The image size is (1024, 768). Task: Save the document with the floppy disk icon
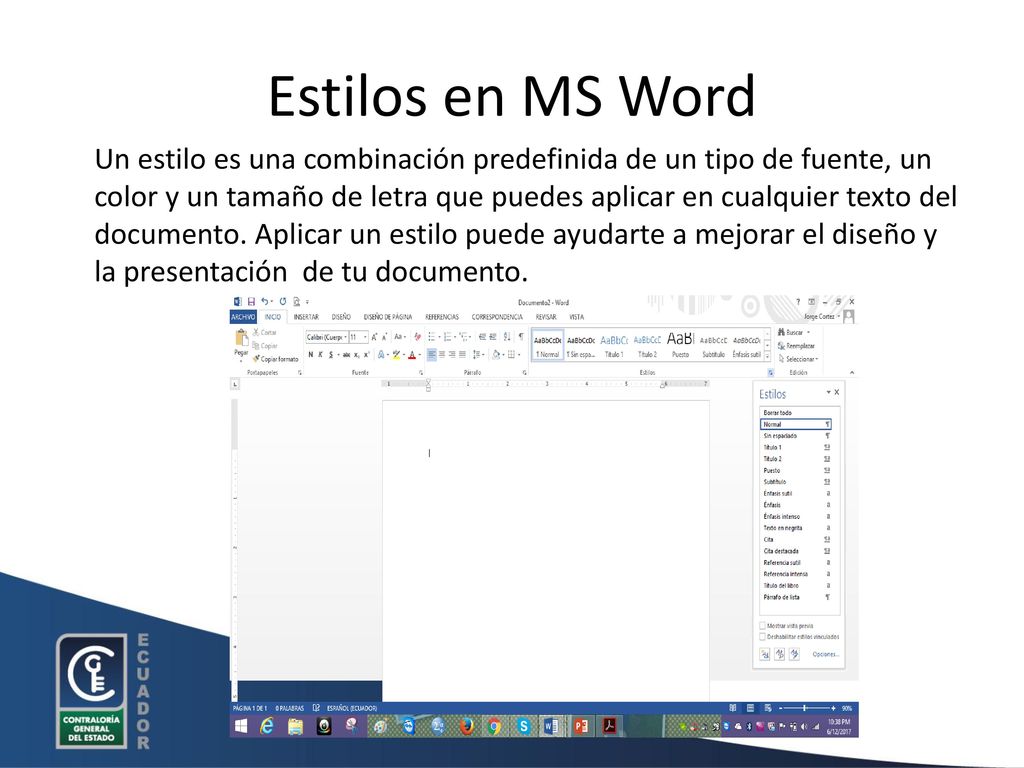(x=251, y=302)
